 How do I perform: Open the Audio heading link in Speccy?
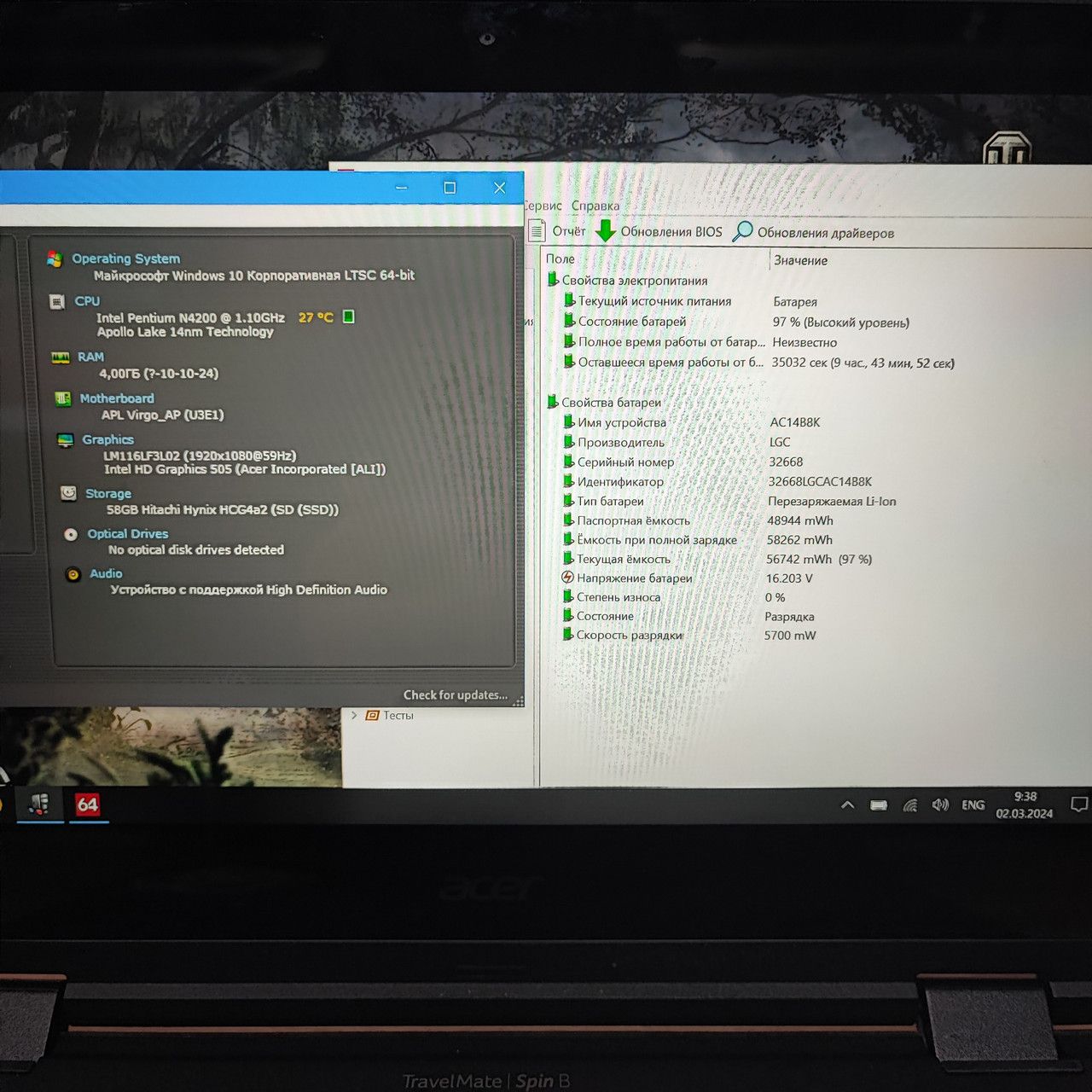point(106,573)
